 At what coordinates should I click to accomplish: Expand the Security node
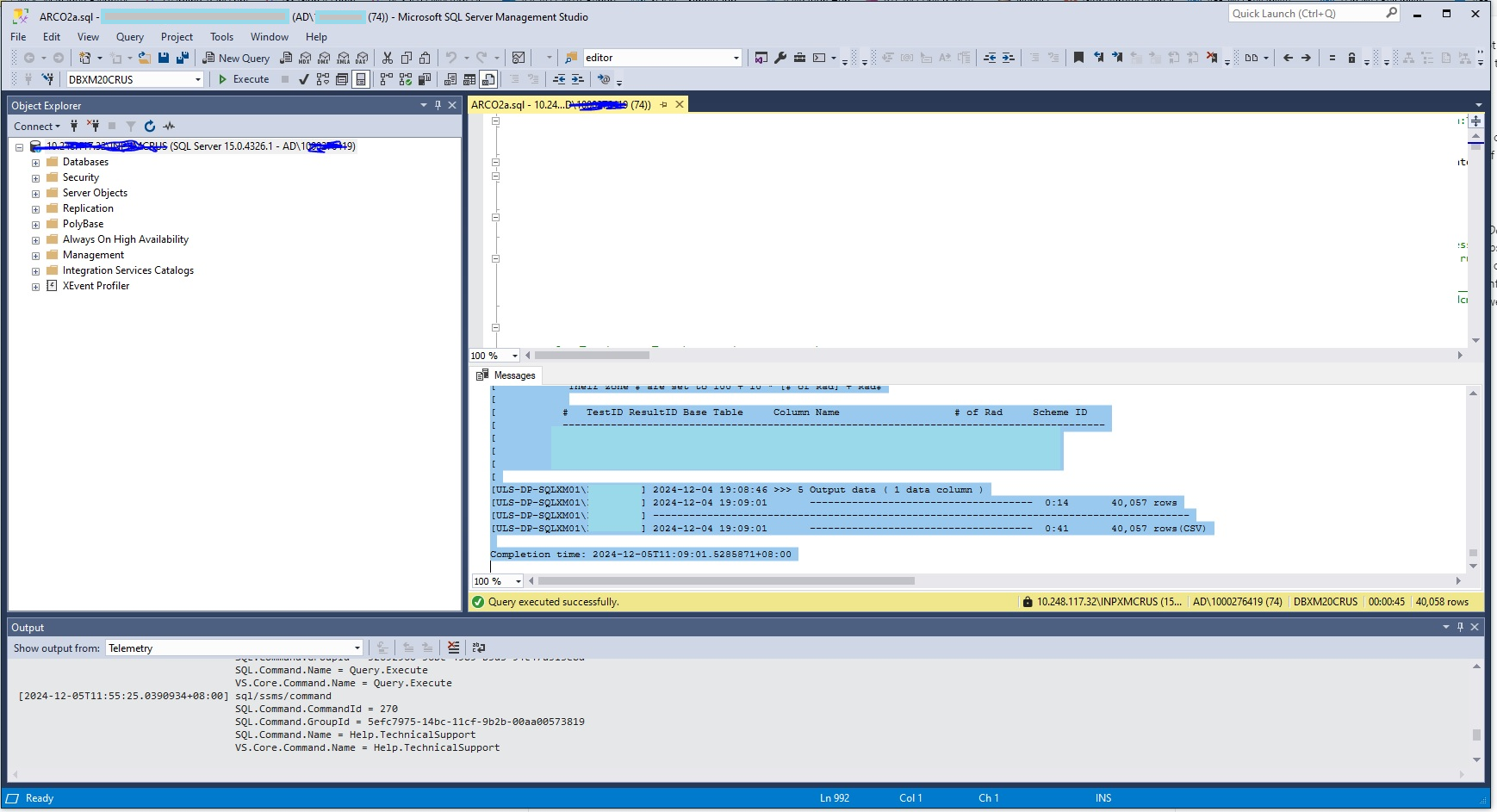35,178
